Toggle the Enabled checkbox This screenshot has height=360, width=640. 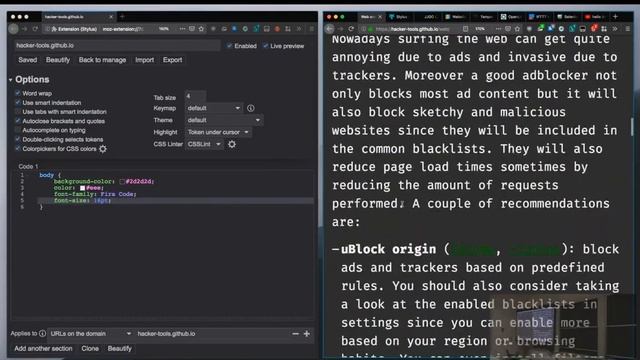pos(229,46)
